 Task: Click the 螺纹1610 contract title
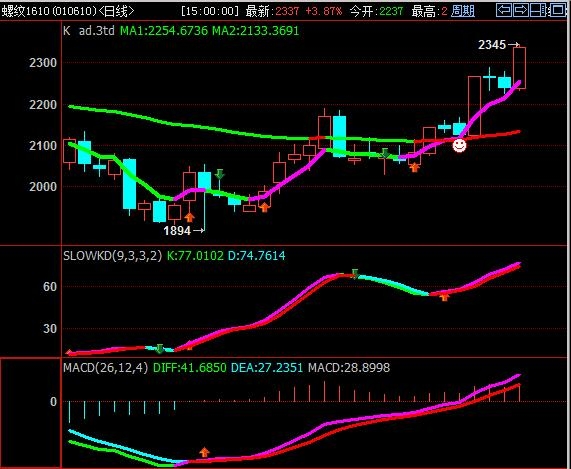[x=25, y=11]
